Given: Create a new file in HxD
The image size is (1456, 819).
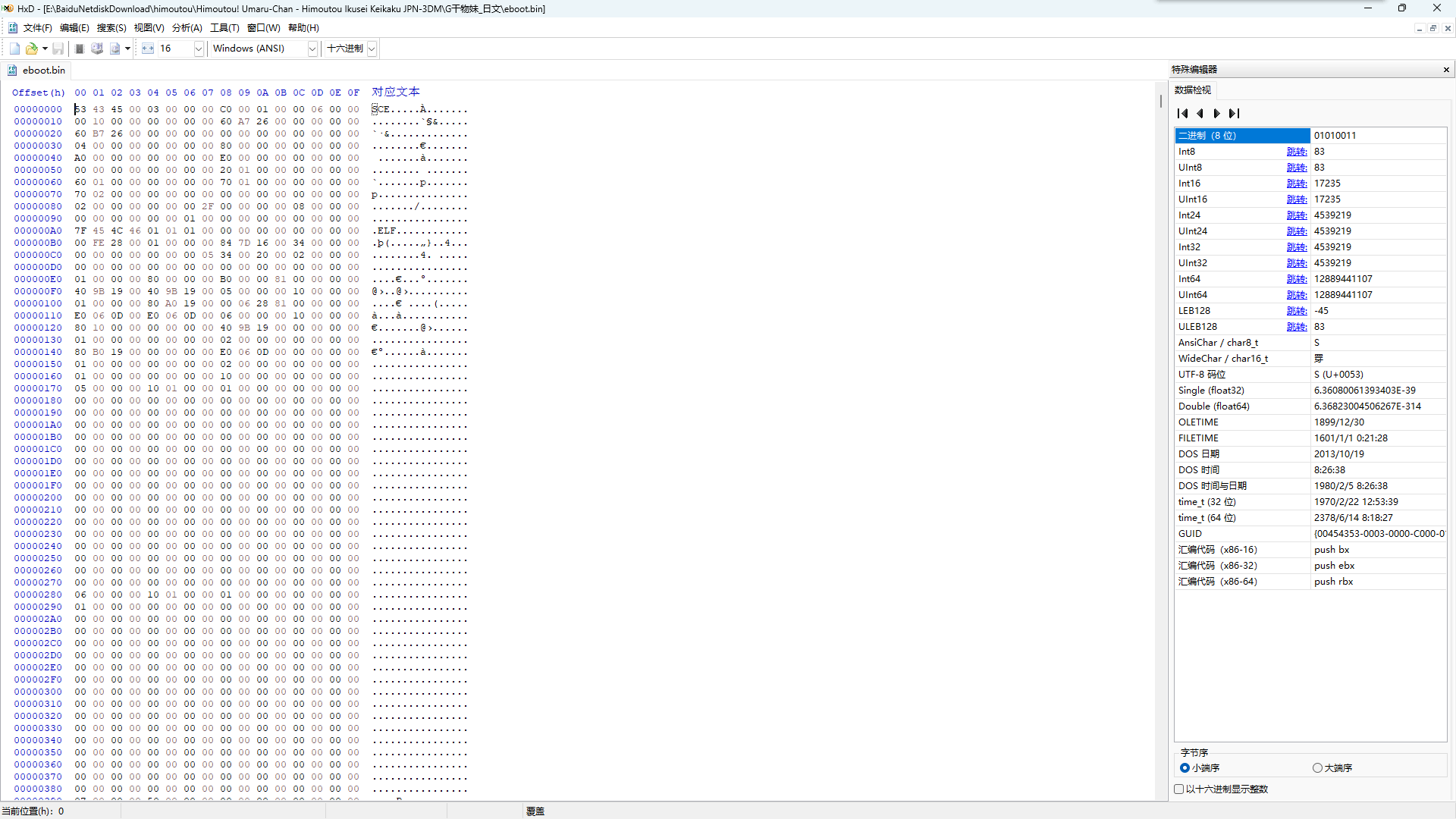Looking at the screenshot, I should 14,48.
